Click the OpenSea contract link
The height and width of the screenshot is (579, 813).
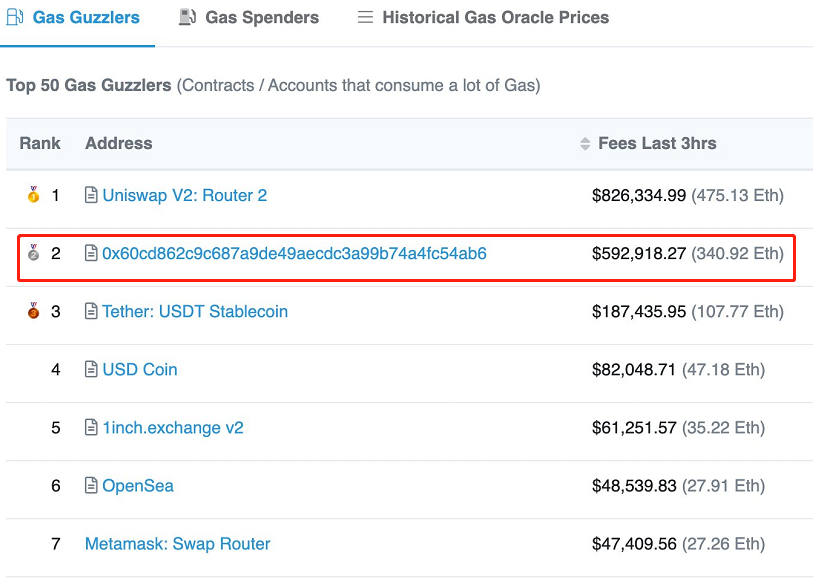pos(138,485)
